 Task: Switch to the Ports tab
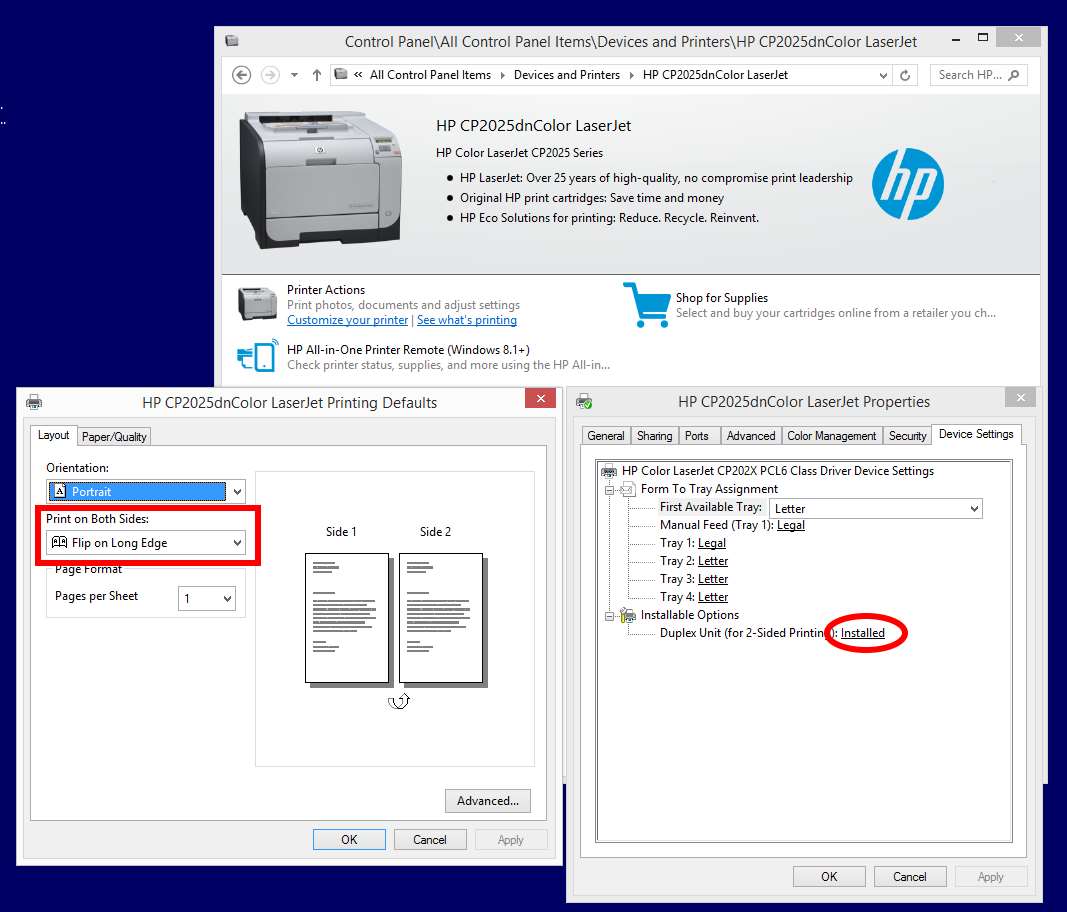tap(697, 436)
